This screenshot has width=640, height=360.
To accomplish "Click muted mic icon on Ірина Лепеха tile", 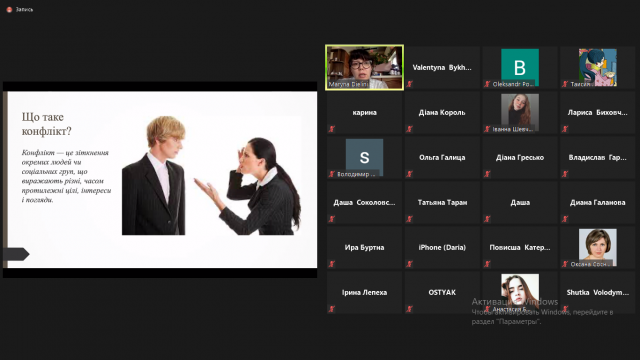I will [332, 309].
